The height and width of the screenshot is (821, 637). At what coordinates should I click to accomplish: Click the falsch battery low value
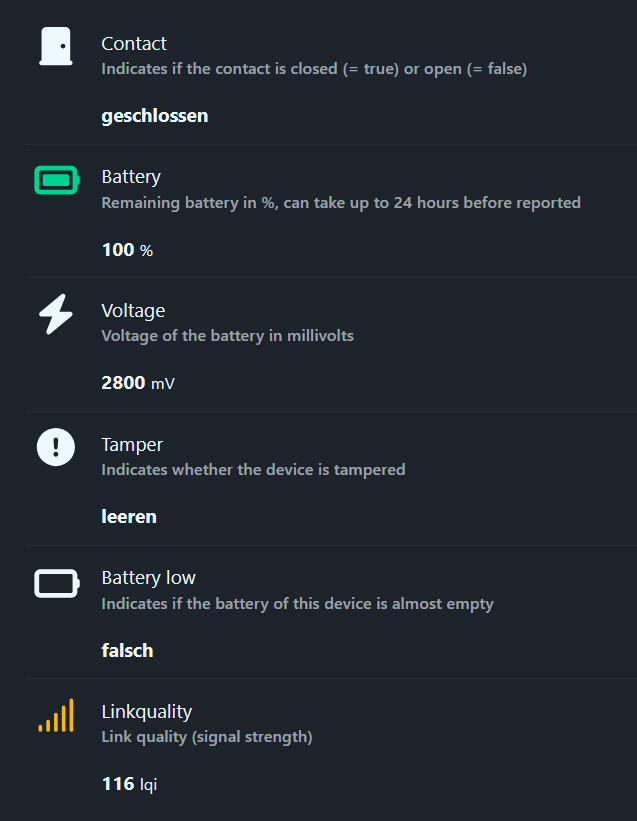pos(127,650)
